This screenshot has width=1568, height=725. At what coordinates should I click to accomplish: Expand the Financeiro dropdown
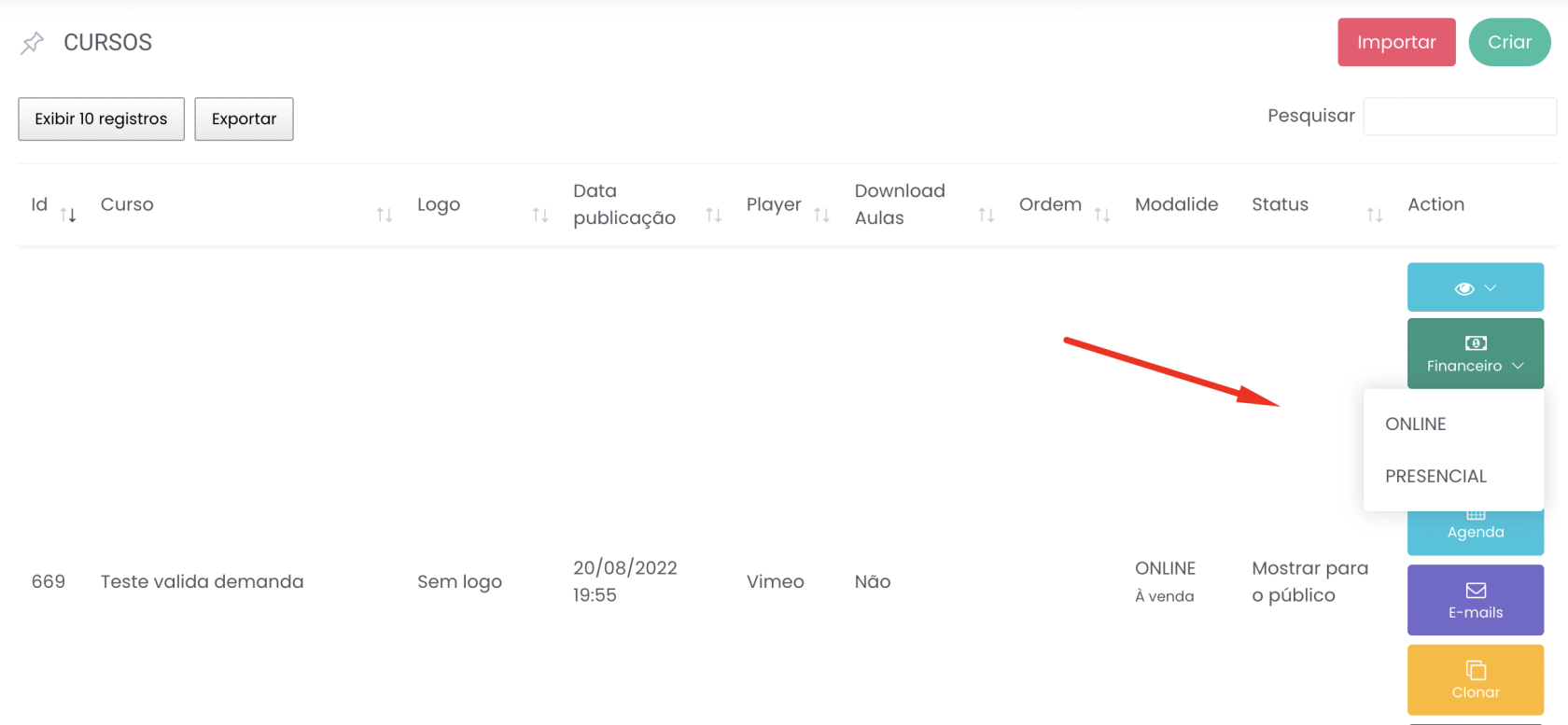(1475, 354)
